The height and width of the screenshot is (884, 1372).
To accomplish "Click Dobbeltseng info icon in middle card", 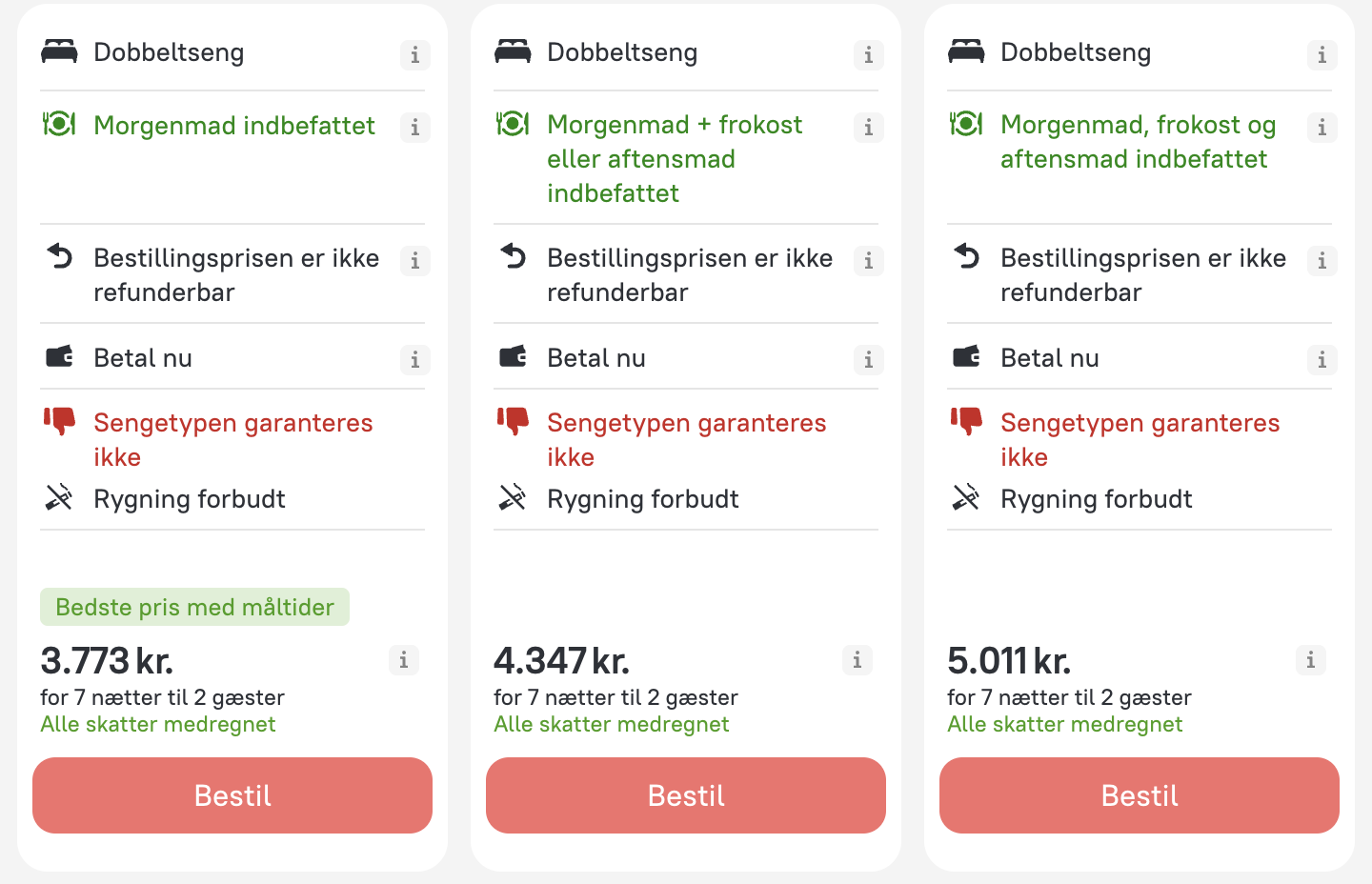I will click(869, 55).
